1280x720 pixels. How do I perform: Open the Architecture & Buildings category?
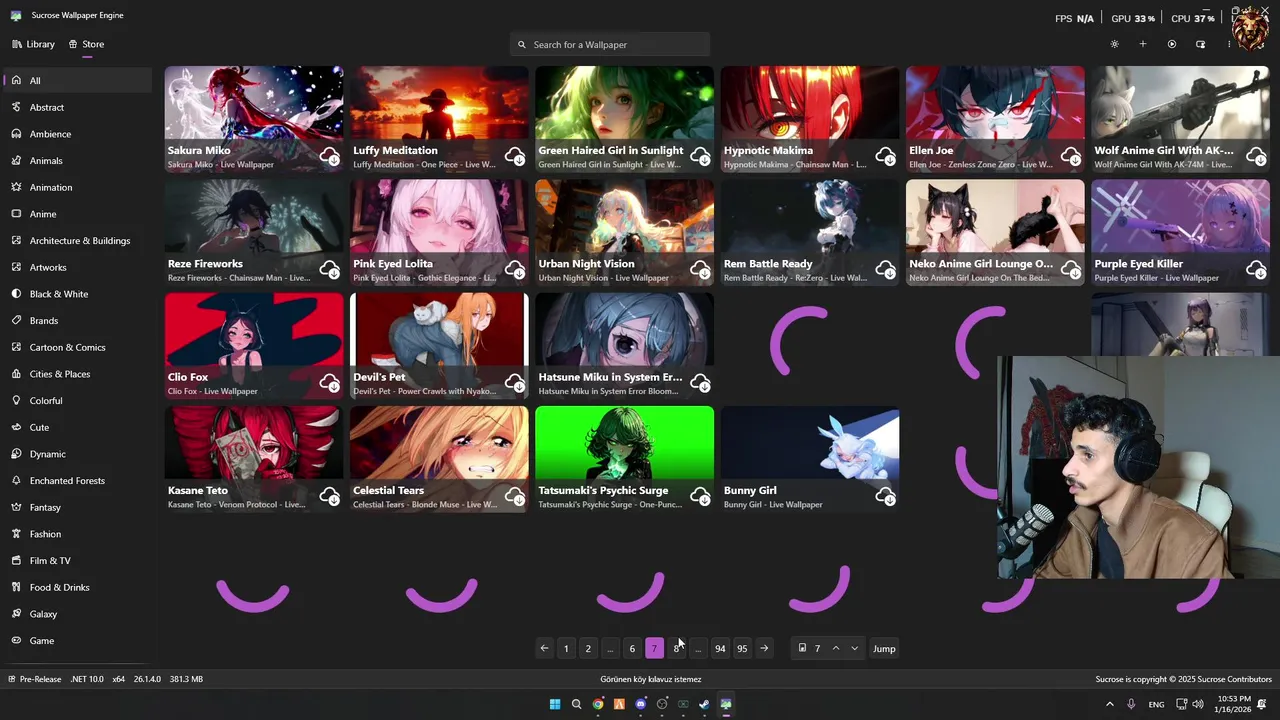coord(78,241)
